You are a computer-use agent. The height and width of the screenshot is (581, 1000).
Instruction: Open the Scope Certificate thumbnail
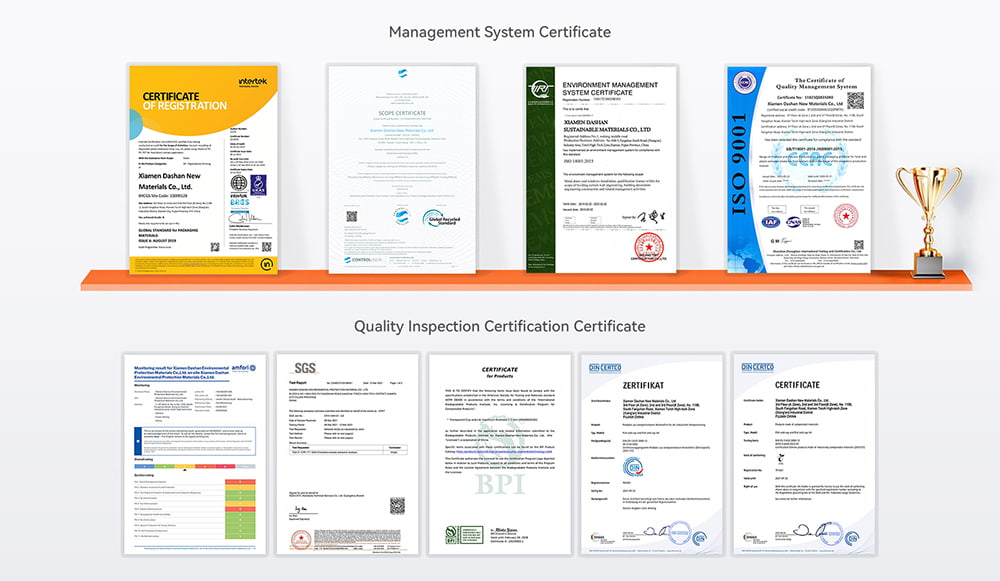click(398, 167)
